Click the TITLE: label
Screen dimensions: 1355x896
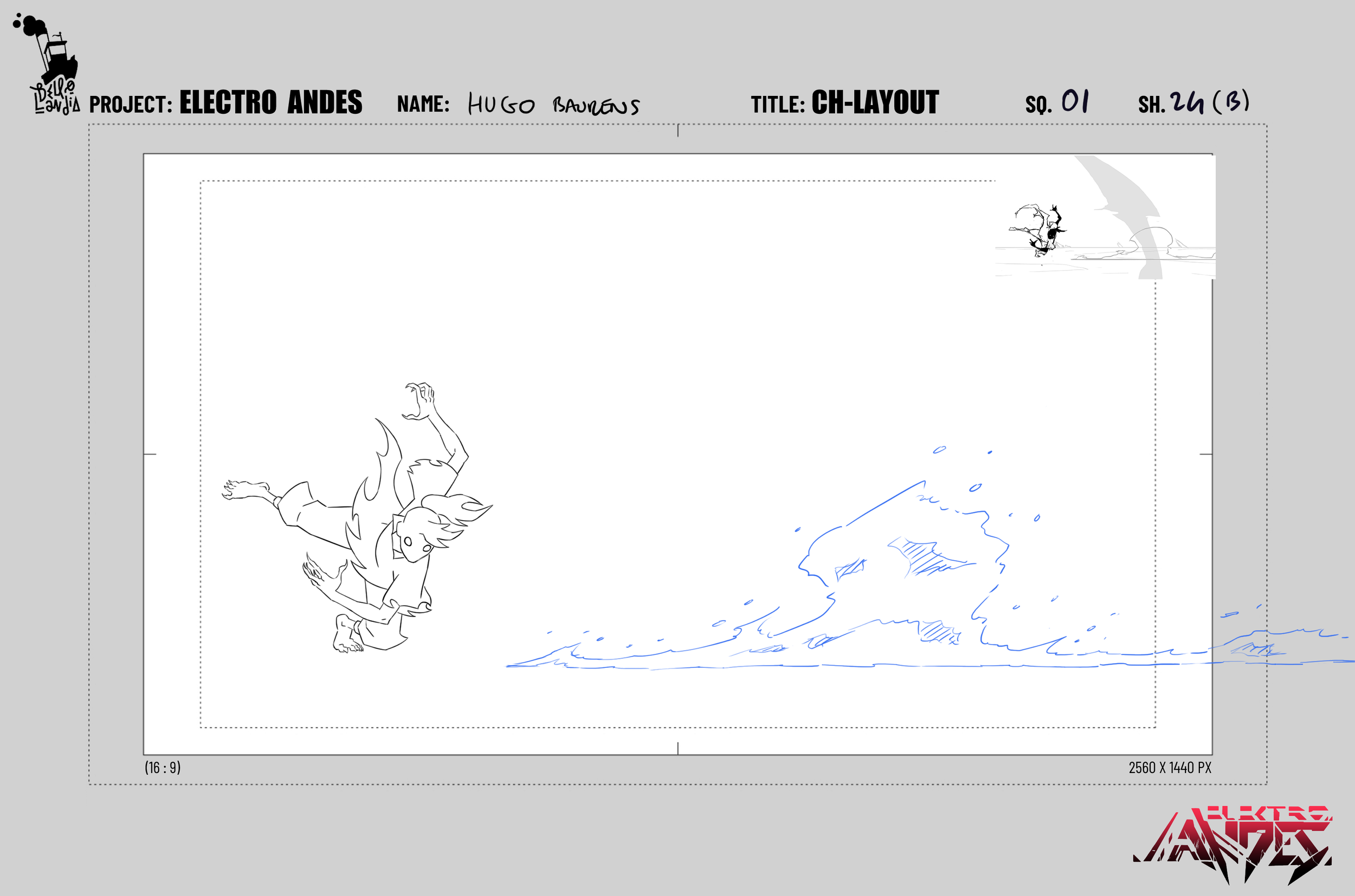[x=778, y=105]
